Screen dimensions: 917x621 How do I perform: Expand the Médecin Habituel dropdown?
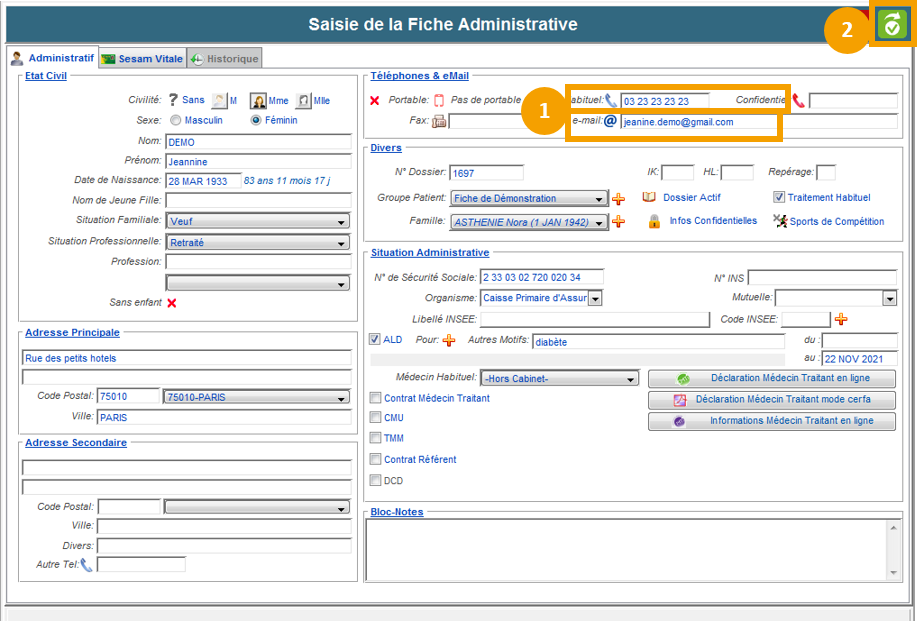[x=631, y=379]
